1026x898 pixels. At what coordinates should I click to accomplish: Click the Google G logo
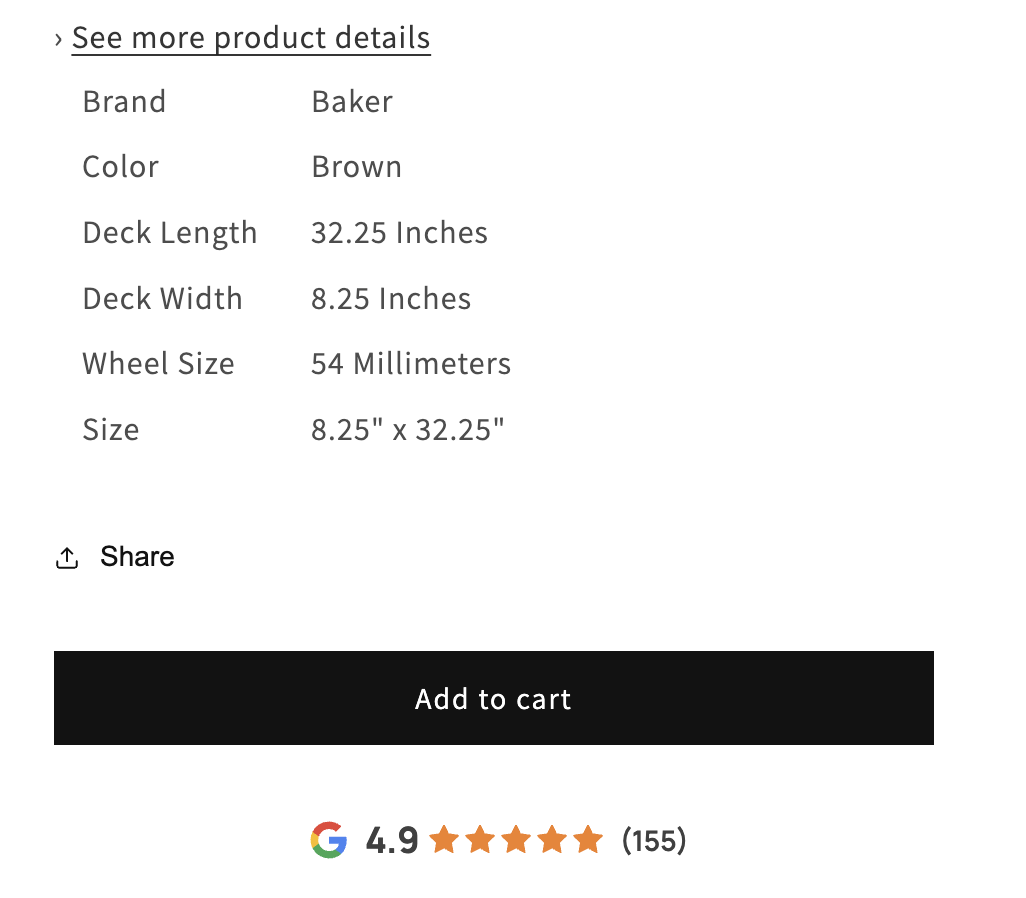click(x=329, y=839)
